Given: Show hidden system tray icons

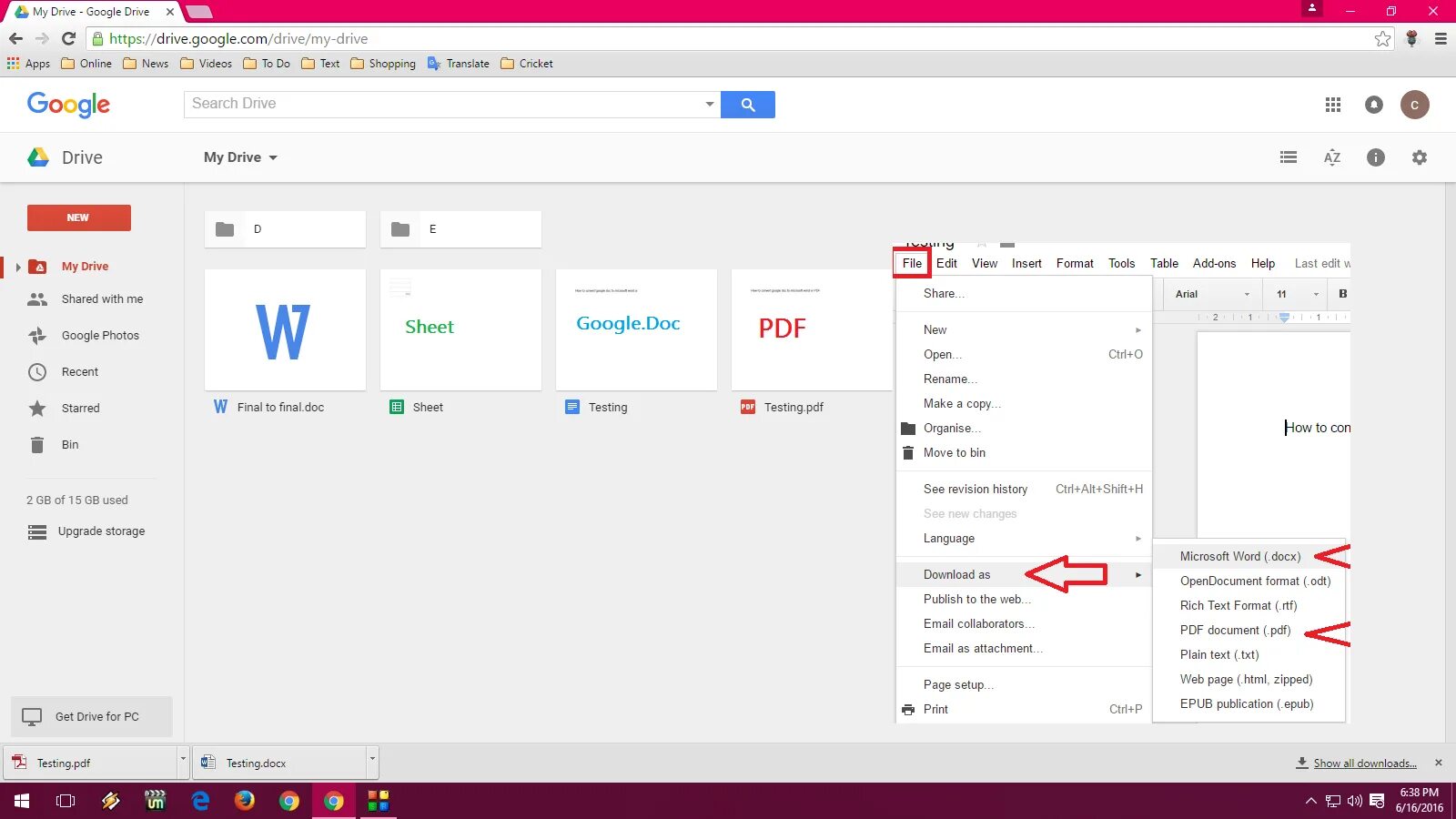Looking at the screenshot, I should click(x=1310, y=801).
